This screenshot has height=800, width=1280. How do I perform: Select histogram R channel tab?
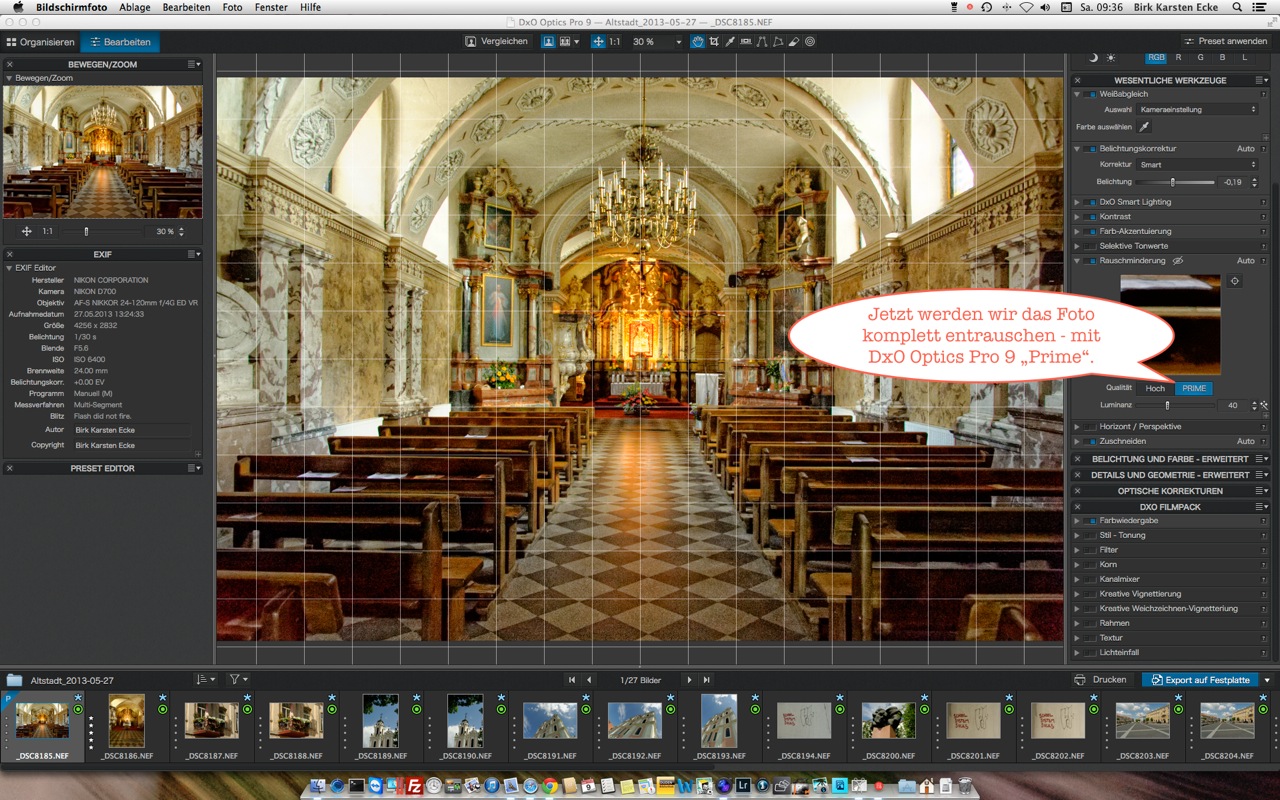(1178, 58)
